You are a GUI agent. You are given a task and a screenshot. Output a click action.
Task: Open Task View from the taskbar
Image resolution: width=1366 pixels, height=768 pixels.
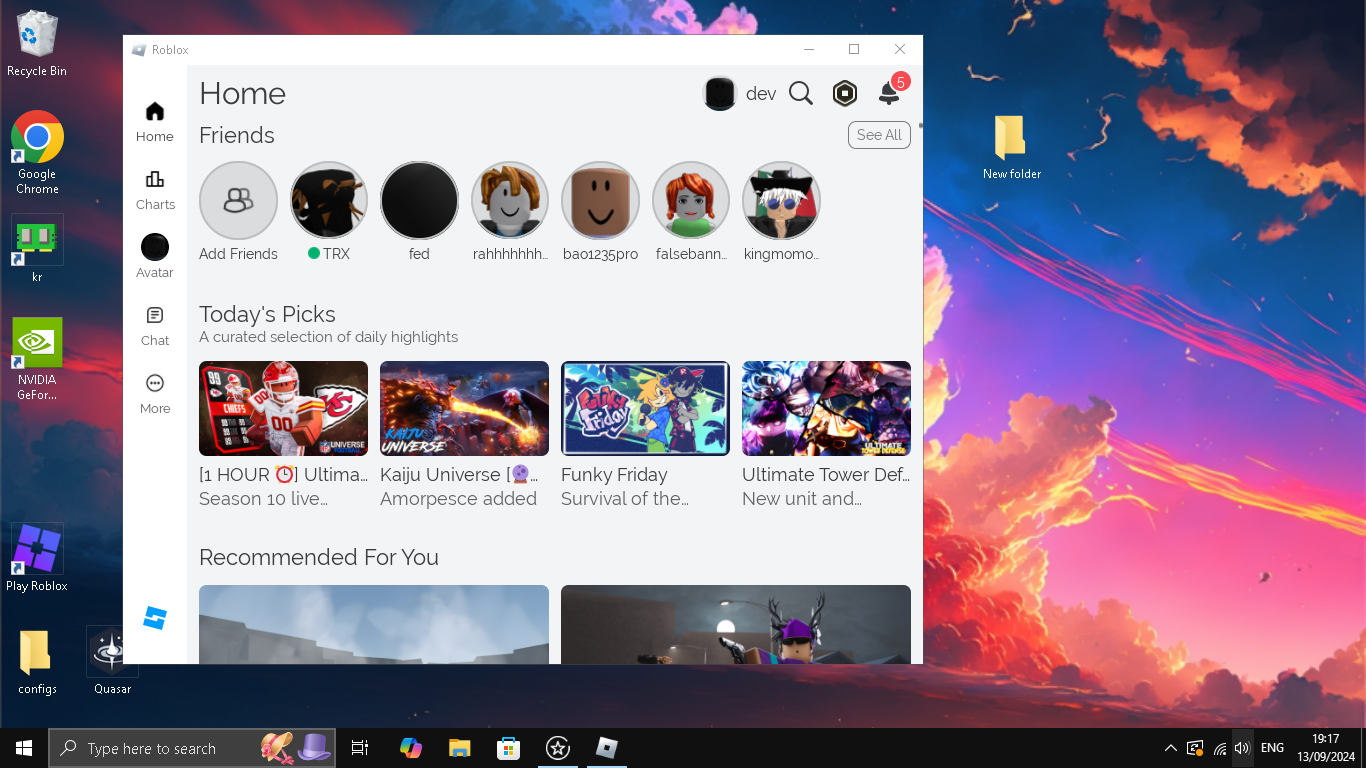click(x=360, y=748)
